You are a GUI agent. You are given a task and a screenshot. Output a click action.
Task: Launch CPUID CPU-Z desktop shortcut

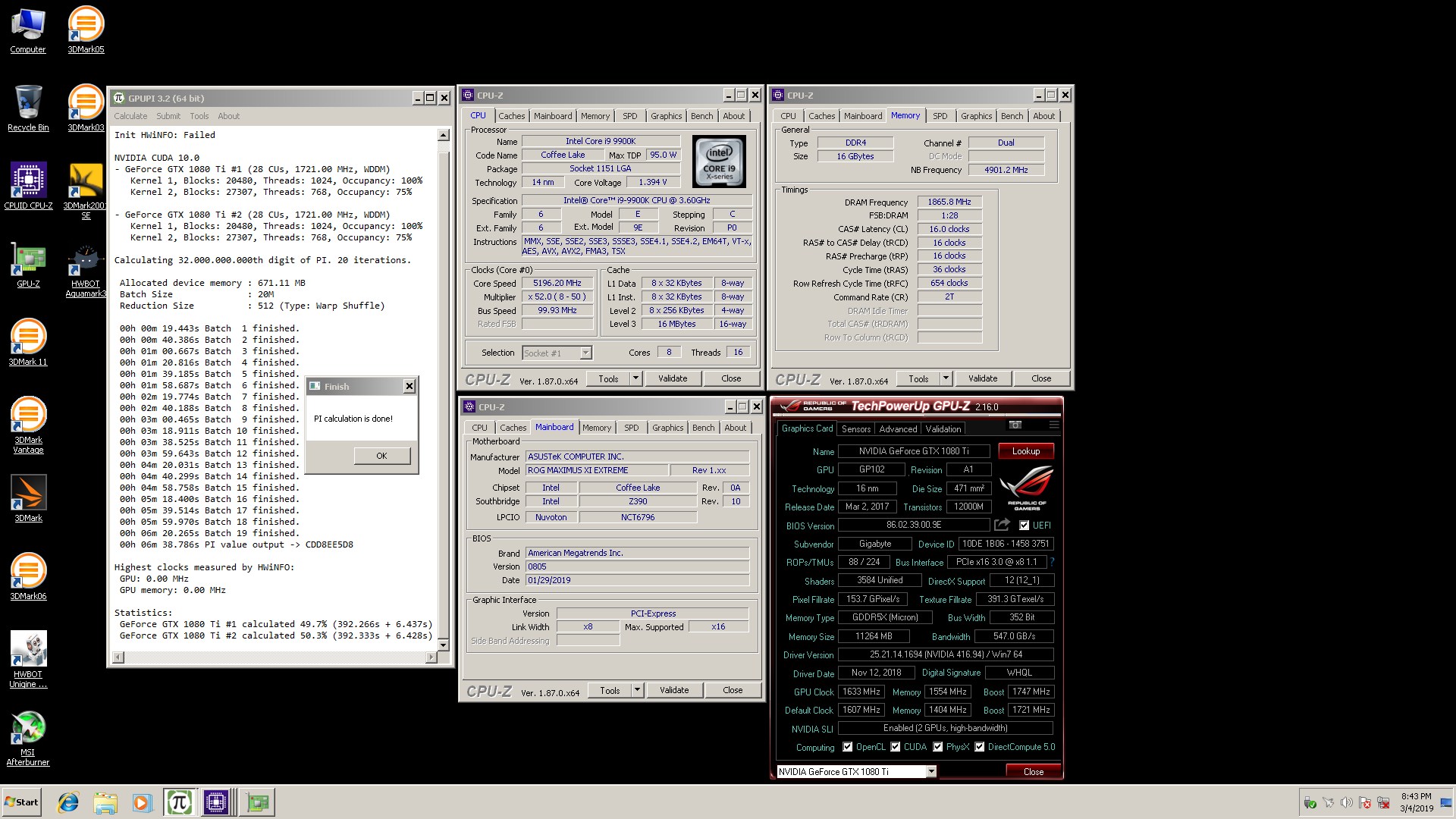tap(28, 187)
